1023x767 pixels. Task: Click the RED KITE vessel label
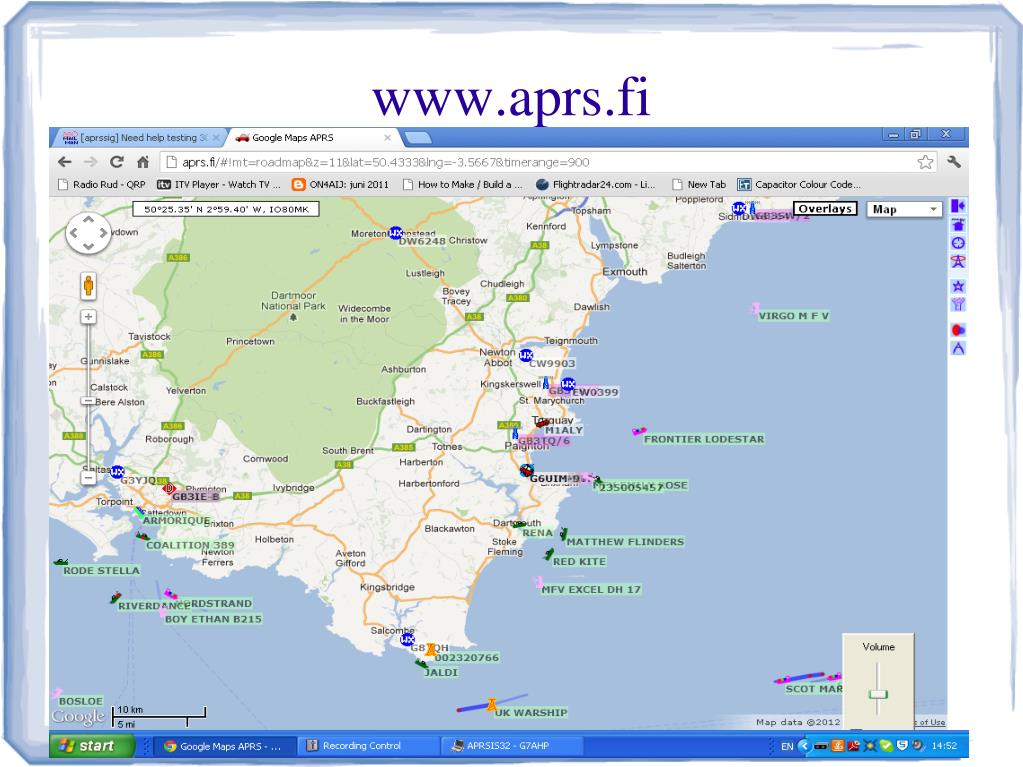(579, 562)
